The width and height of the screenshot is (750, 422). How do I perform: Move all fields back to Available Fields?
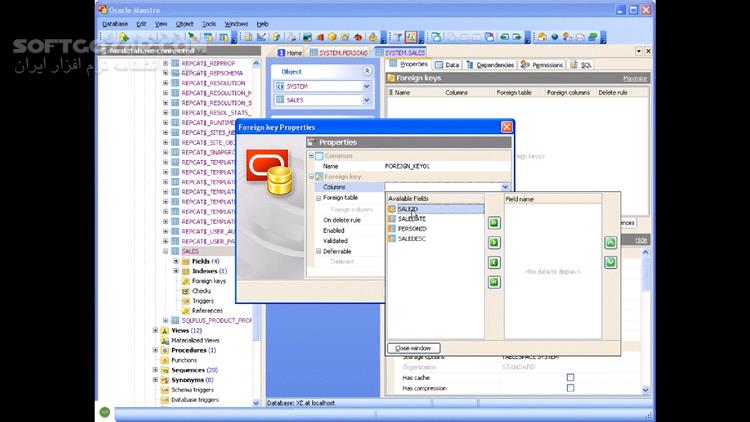(x=494, y=282)
